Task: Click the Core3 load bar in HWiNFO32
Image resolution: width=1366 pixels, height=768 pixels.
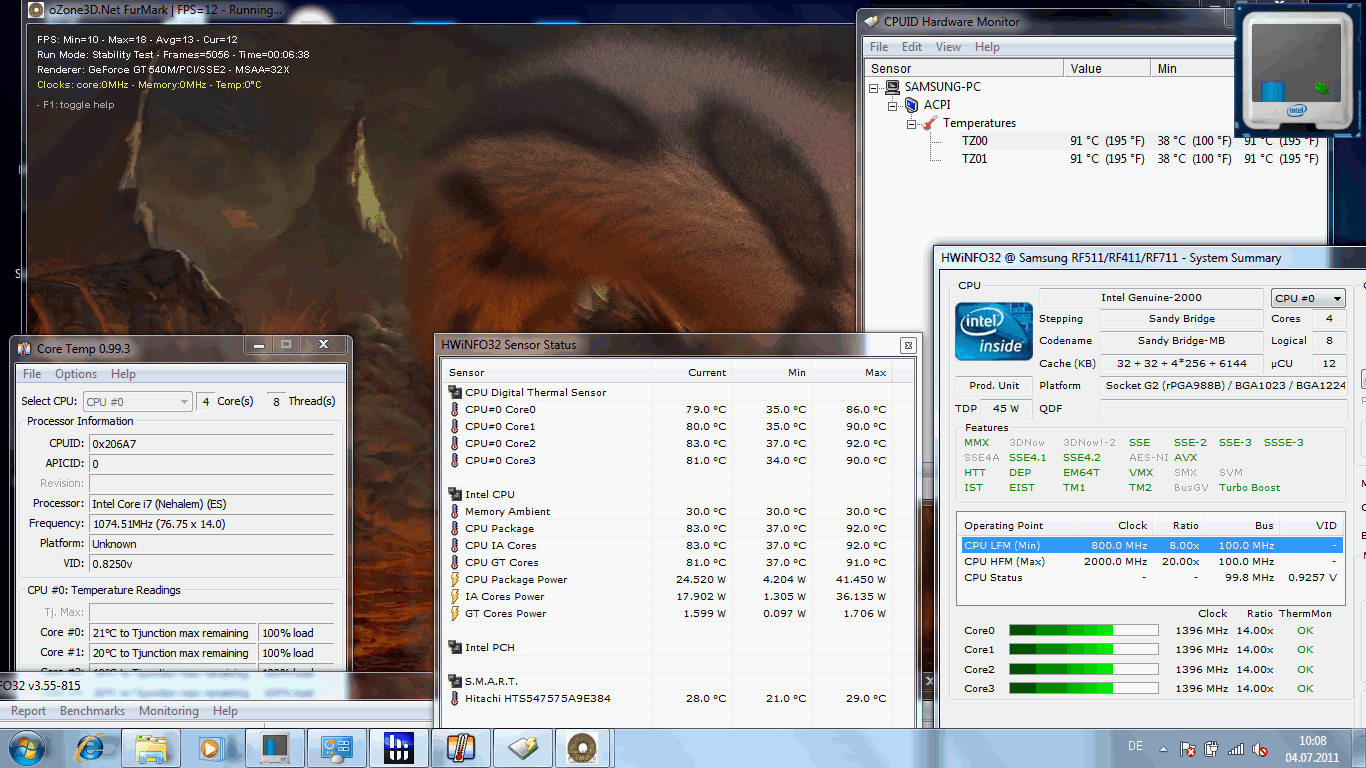Action: [1084, 688]
